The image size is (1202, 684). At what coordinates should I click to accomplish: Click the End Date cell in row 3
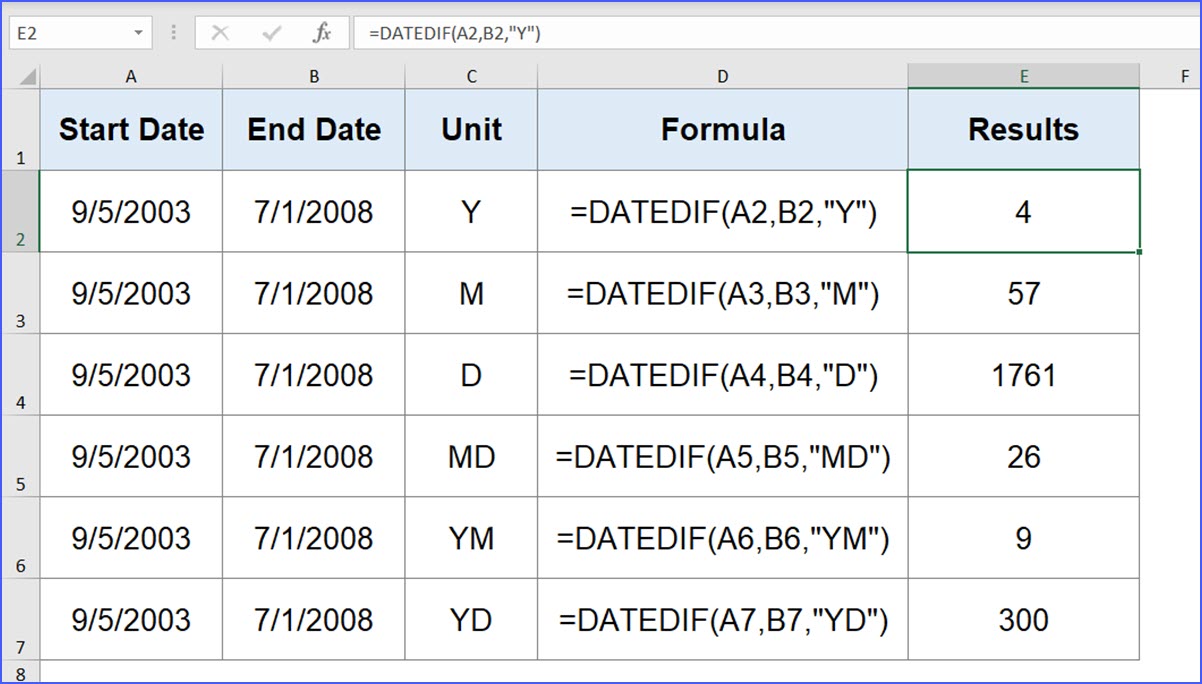313,293
